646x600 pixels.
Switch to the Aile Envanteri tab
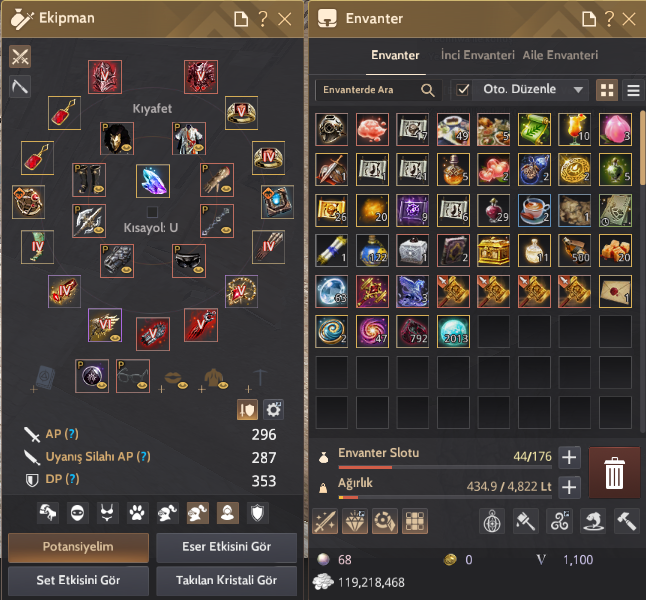coord(560,55)
